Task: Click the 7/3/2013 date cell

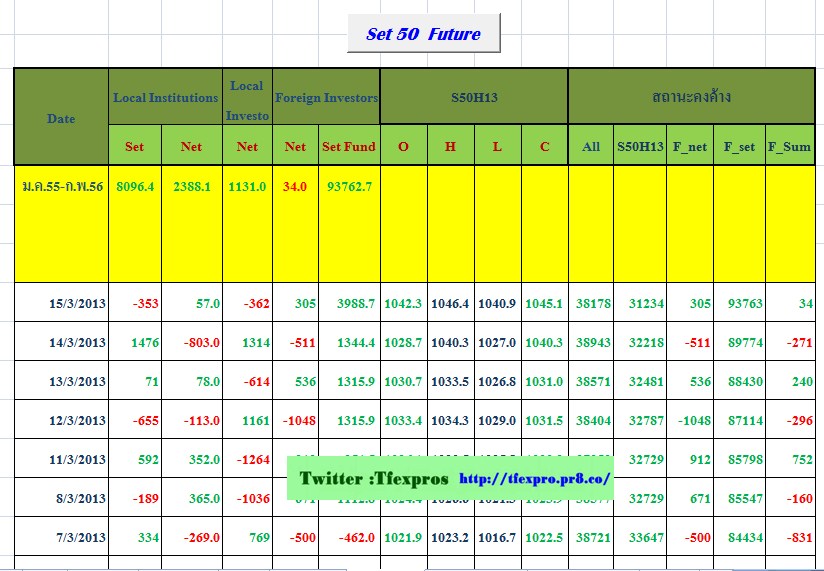Action: pyautogui.click(x=79, y=538)
